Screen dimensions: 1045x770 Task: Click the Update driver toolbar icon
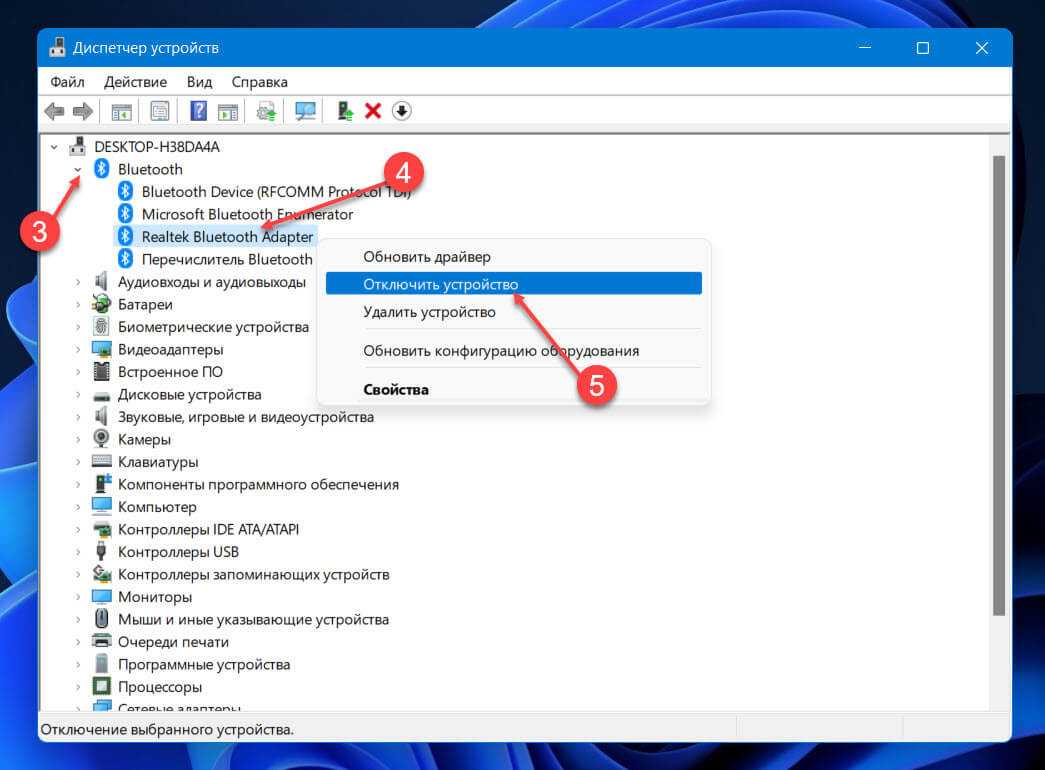pyautogui.click(x=345, y=111)
